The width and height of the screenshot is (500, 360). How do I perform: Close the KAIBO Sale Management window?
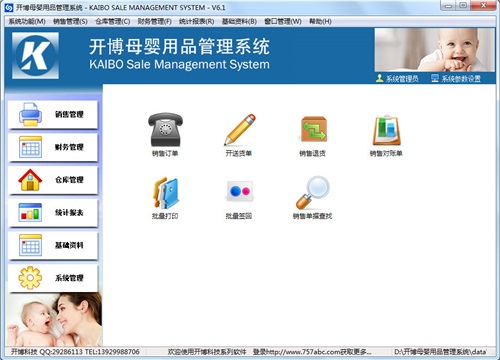tap(484, 6)
